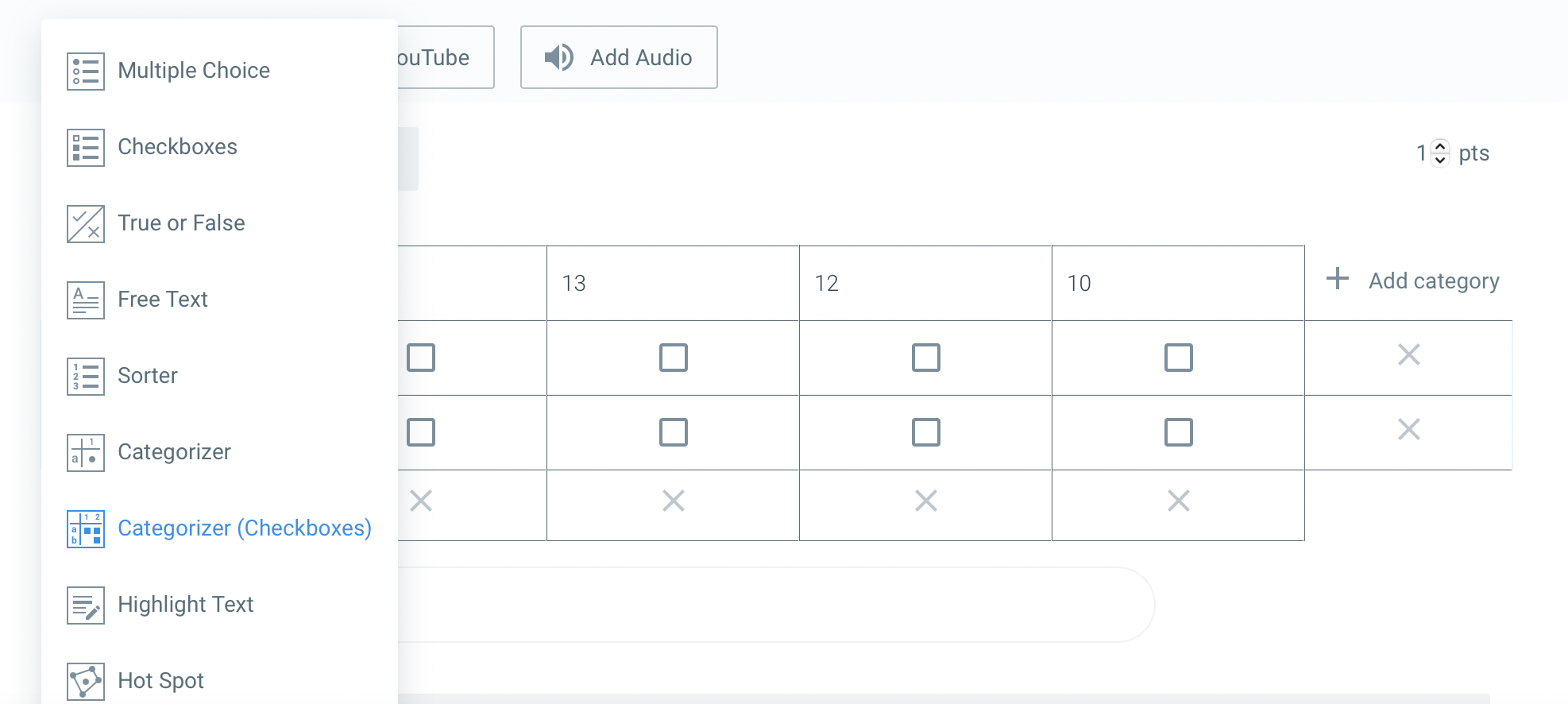Check the first checkbox under category 13
The height and width of the screenshot is (704, 1568).
pos(673,358)
